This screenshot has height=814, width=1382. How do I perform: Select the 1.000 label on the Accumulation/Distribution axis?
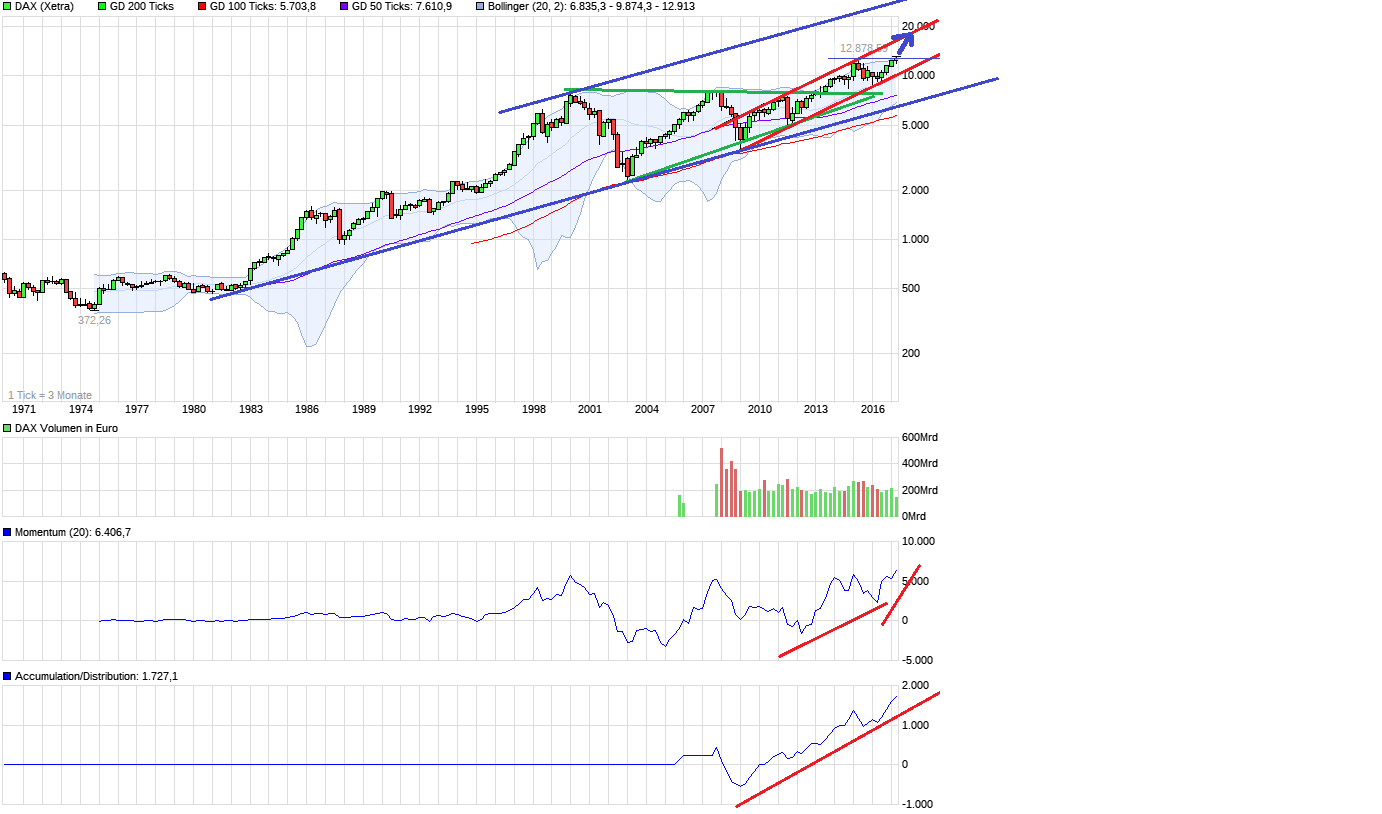(x=915, y=725)
